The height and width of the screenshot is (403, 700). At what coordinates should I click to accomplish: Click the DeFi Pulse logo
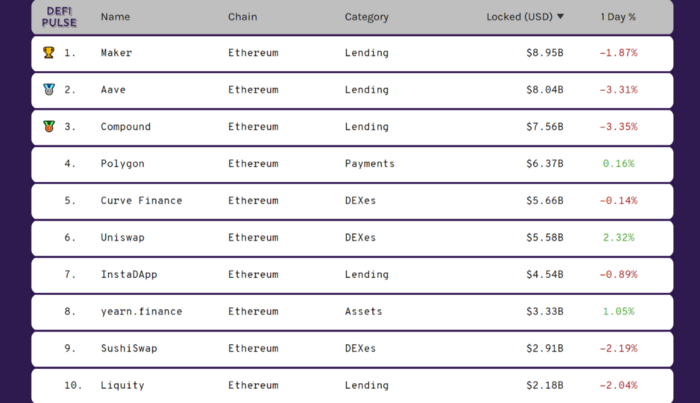coord(59,17)
